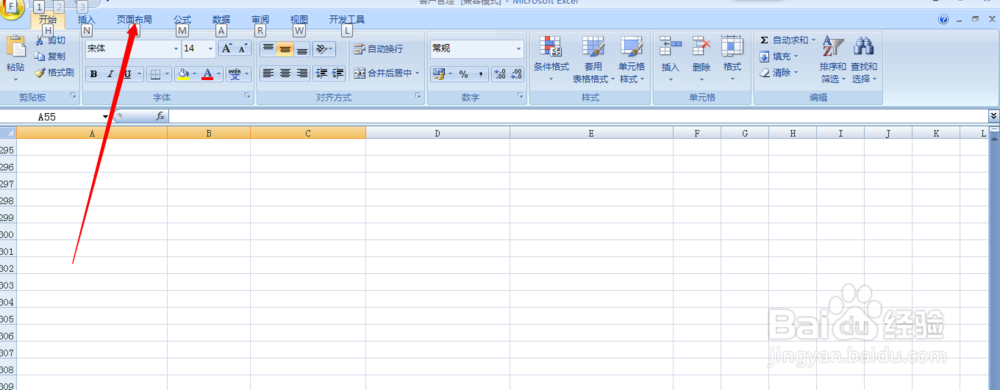This screenshot has width=1000, height=390.
Task: Apply comma style
Action: pos(480,74)
